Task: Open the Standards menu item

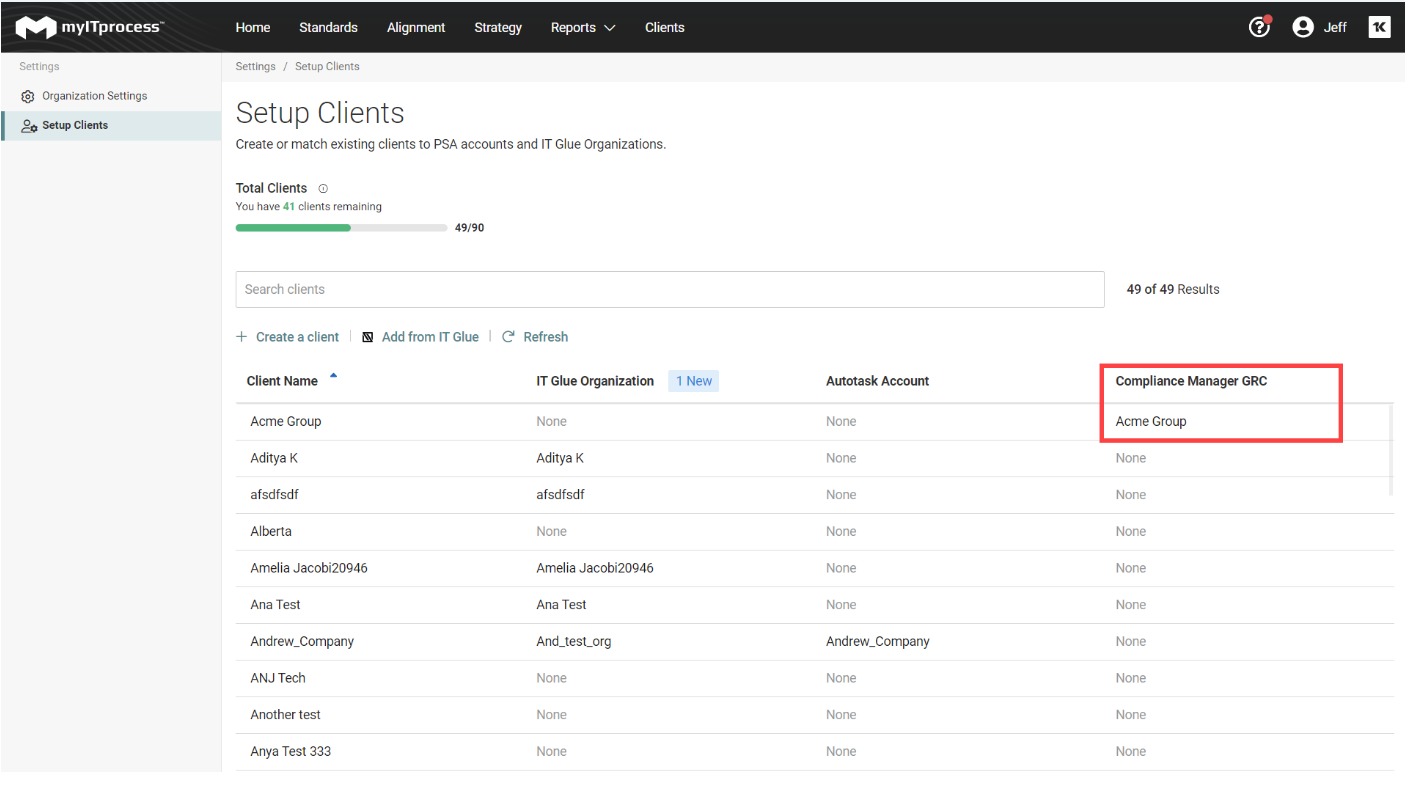Action: (x=328, y=27)
